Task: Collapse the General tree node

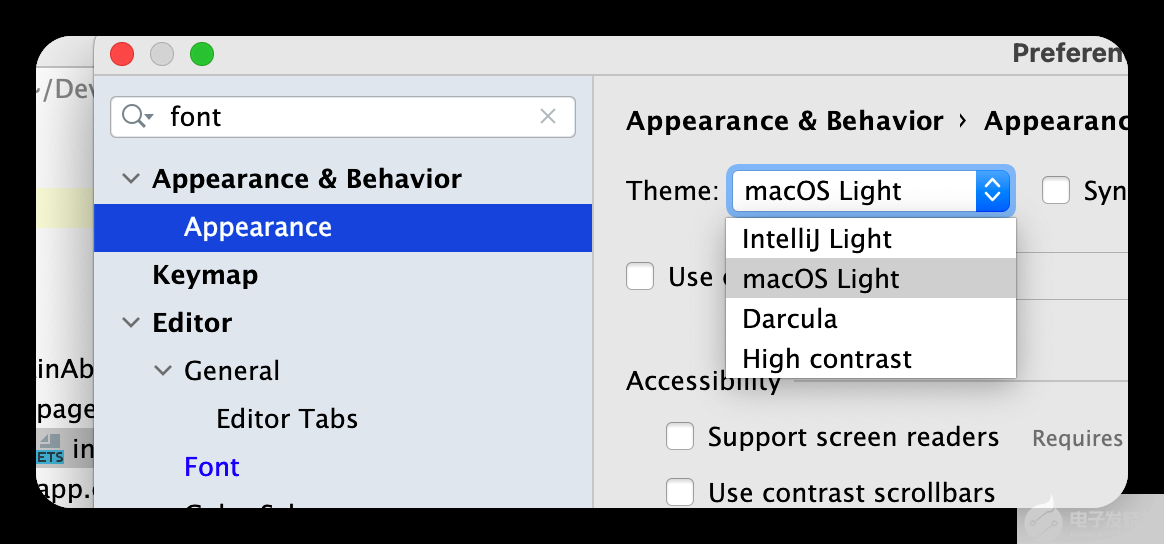Action: coord(163,371)
